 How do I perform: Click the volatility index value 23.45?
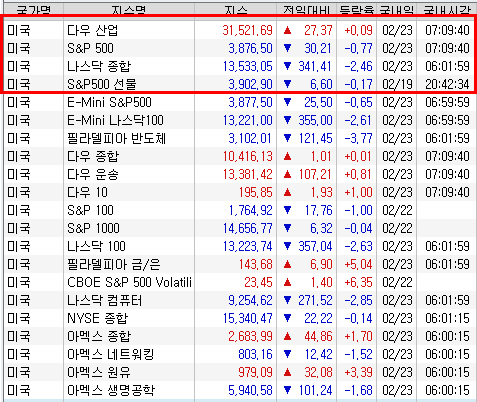click(x=259, y=282)
